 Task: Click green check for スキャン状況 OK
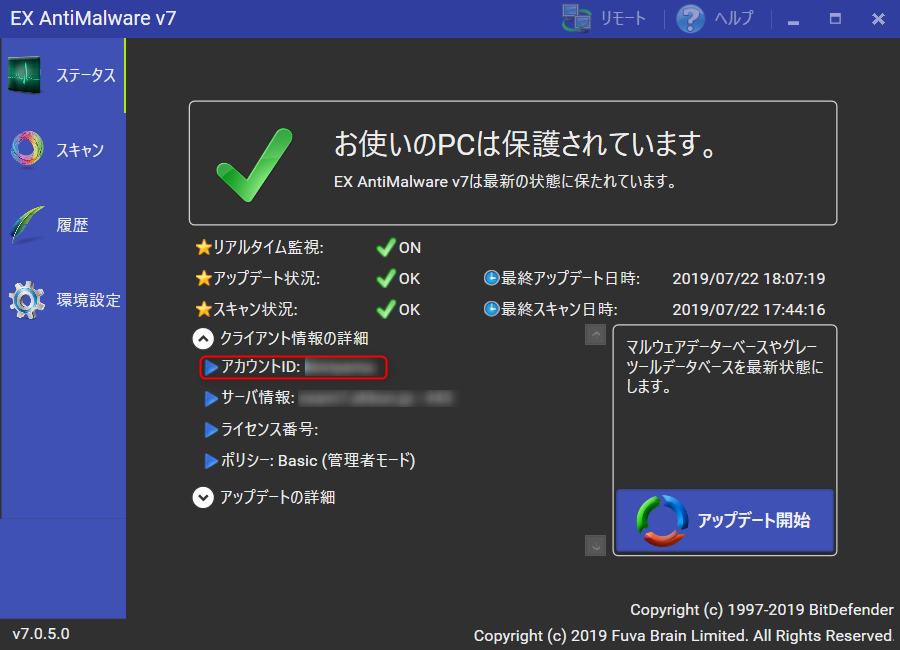(x=386, y=309)
